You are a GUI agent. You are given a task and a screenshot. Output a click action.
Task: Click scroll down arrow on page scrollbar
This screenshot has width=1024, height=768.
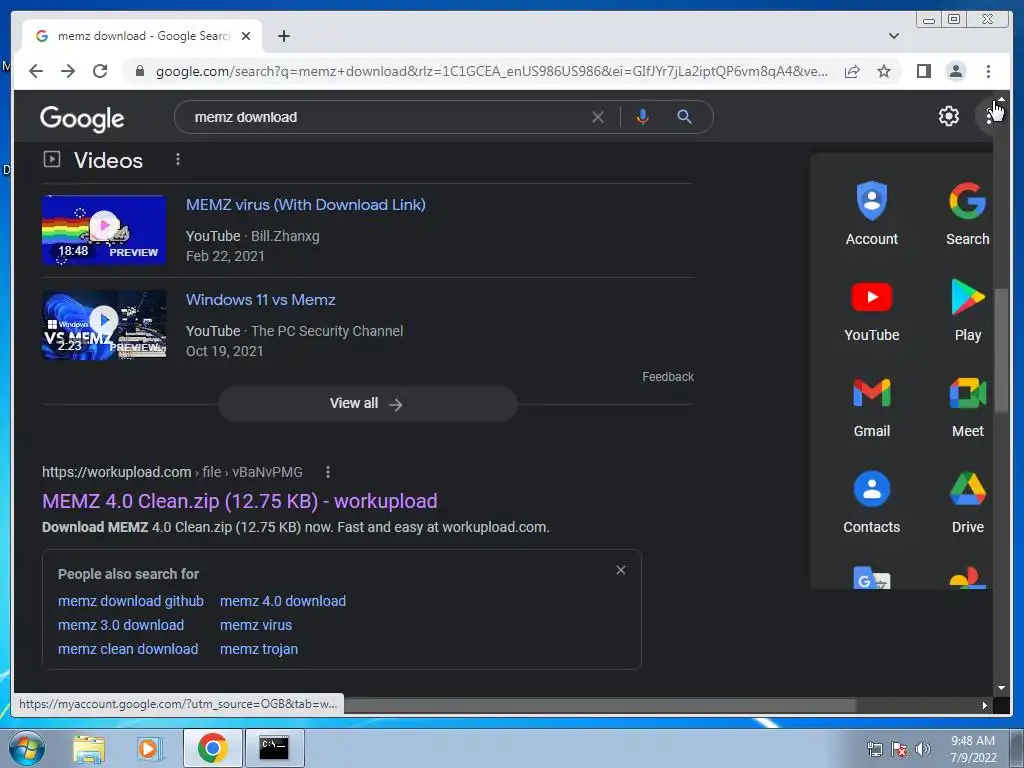click(1001, 688)
